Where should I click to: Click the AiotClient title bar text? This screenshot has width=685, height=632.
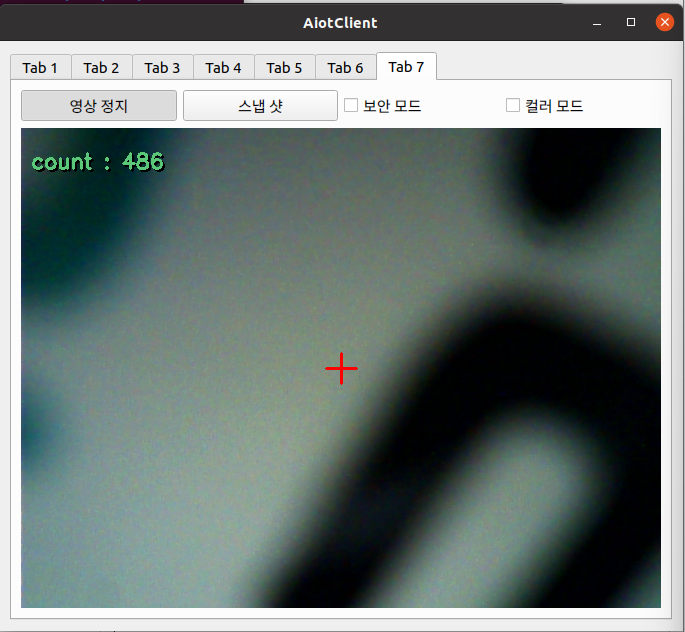pos(340,23)
